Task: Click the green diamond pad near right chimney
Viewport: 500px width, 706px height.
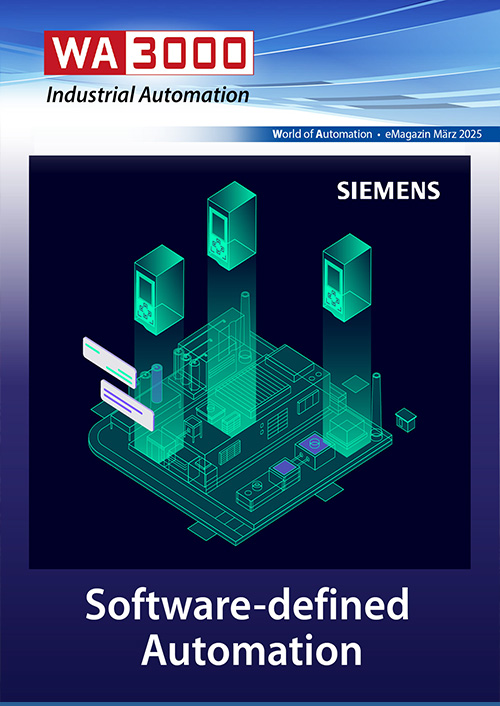Action: [x=356, y=383]
